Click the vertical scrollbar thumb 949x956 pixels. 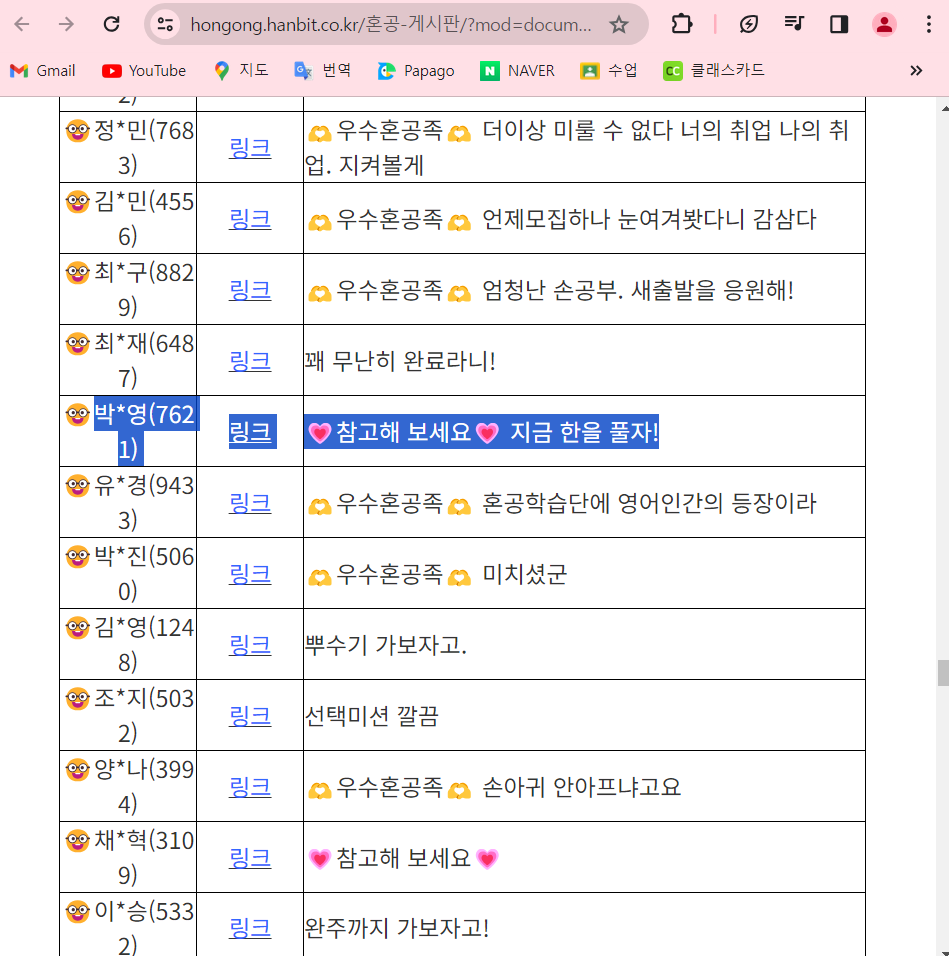click(x=943, y=672)
